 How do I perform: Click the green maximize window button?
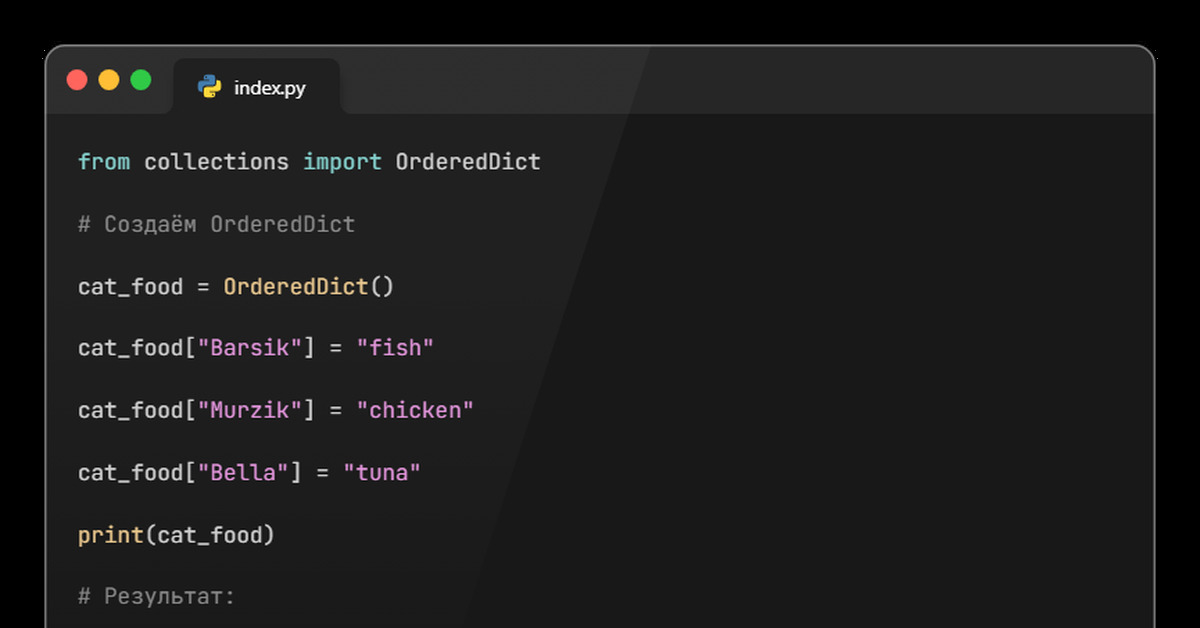[x=141, y=80]
